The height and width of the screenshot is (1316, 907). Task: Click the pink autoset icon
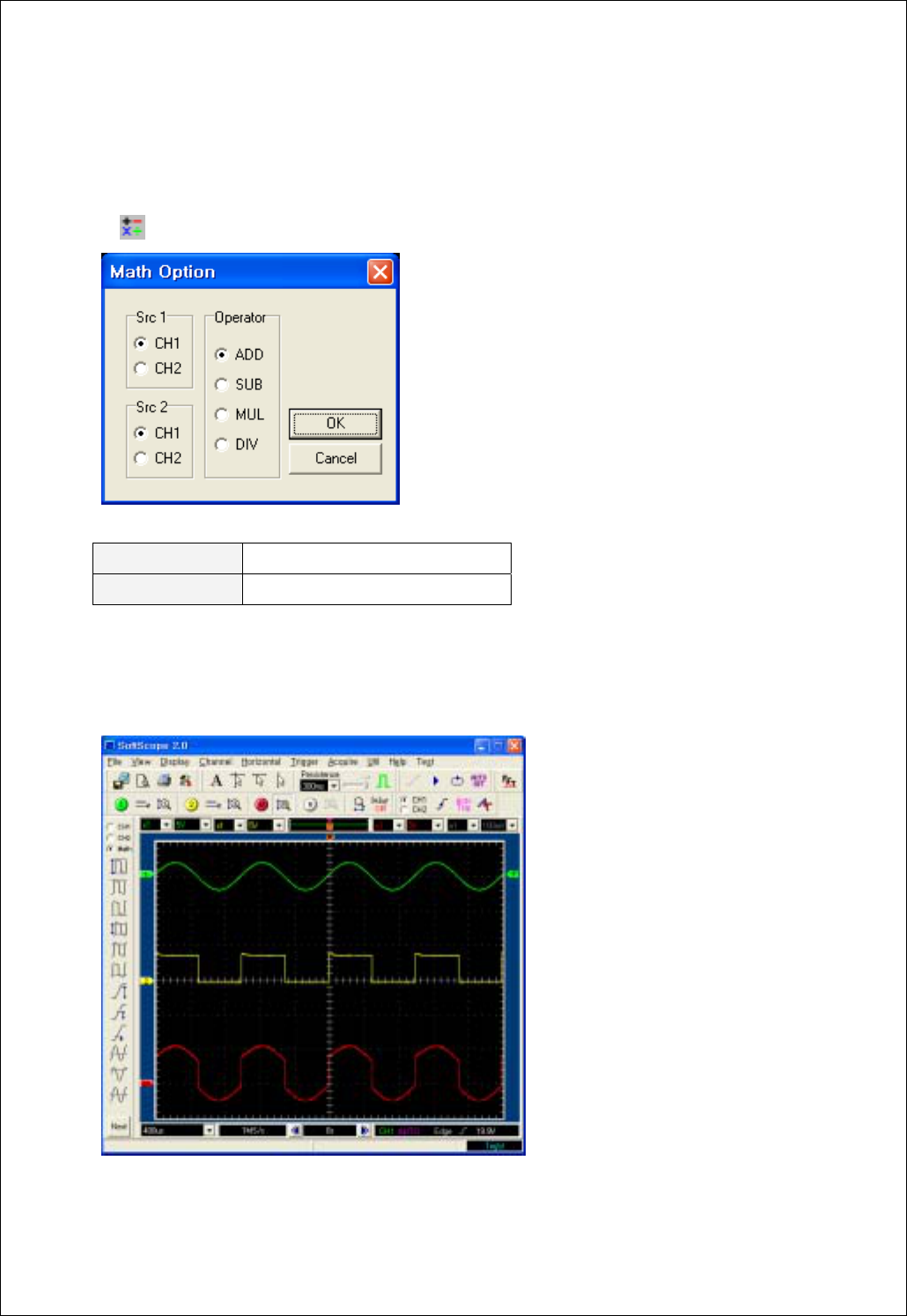(x=478, y=781)
